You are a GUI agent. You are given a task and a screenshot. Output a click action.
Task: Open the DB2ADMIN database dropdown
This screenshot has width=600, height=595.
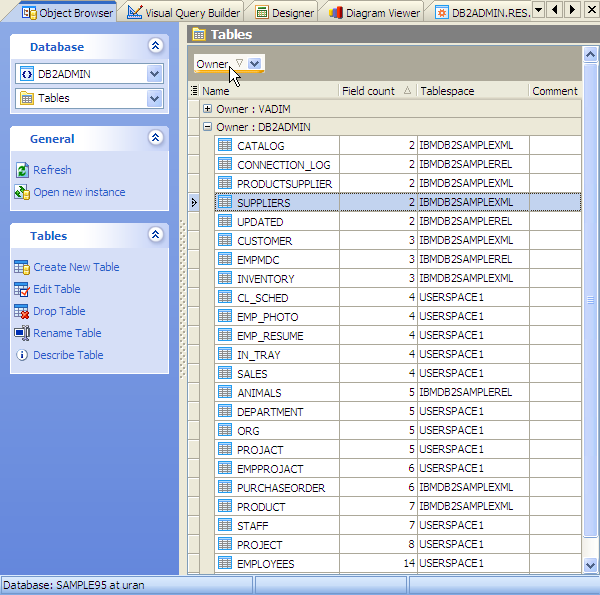point(155,74)
